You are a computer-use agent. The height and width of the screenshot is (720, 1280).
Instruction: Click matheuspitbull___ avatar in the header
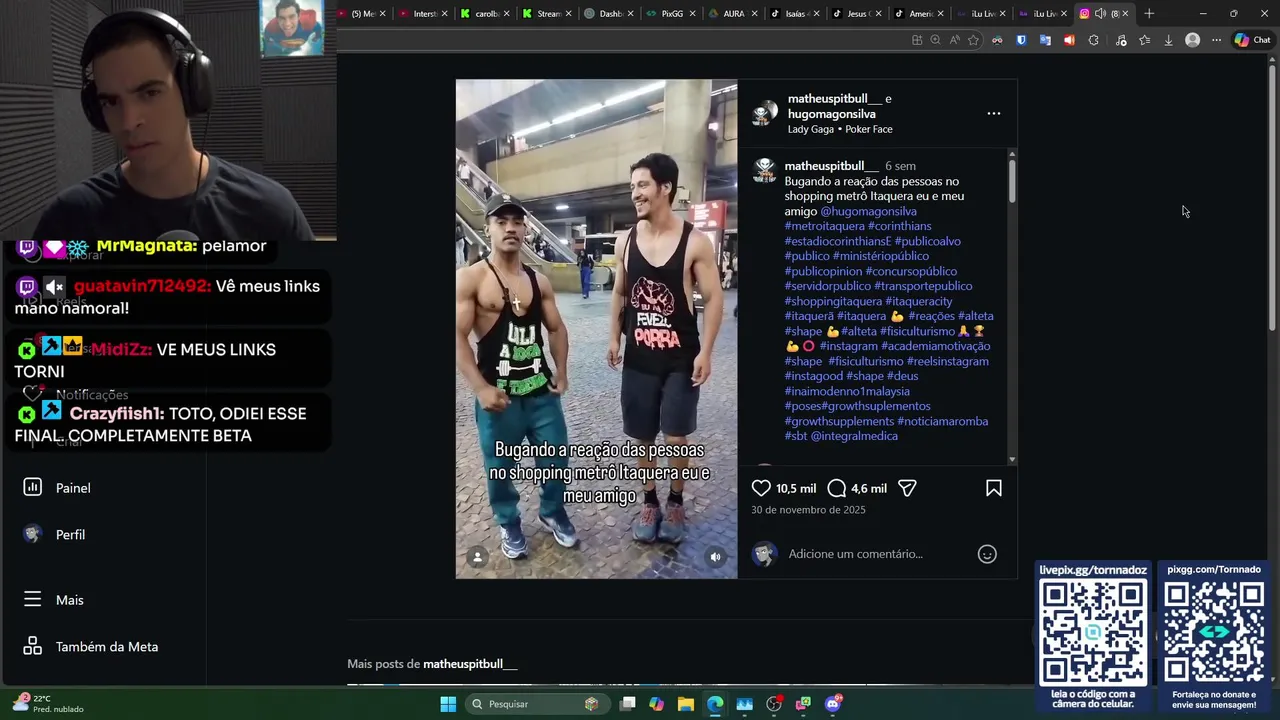pos(765,113)
